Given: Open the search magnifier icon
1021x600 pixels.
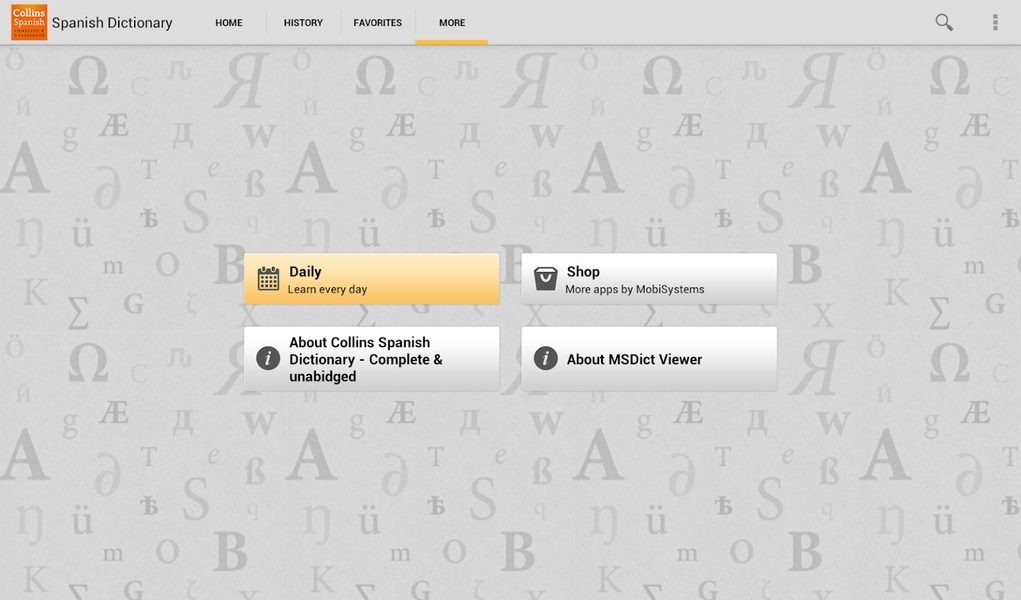Looking at the screenshot, I should coord(944,22).
